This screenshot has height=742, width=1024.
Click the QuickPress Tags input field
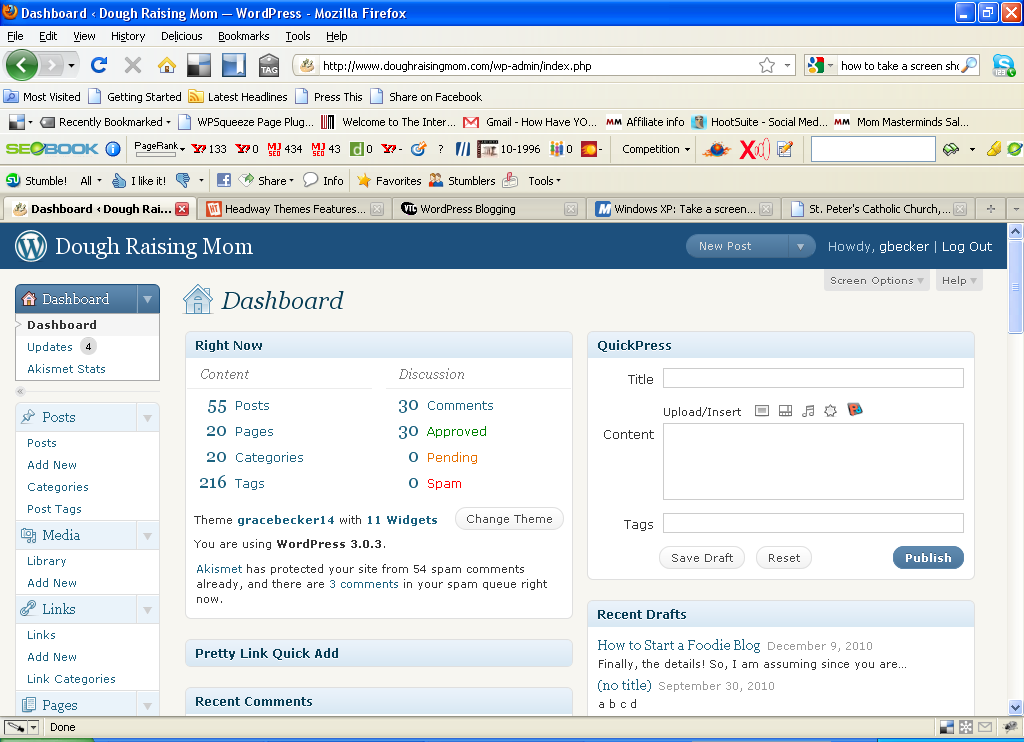coord(813,523)
